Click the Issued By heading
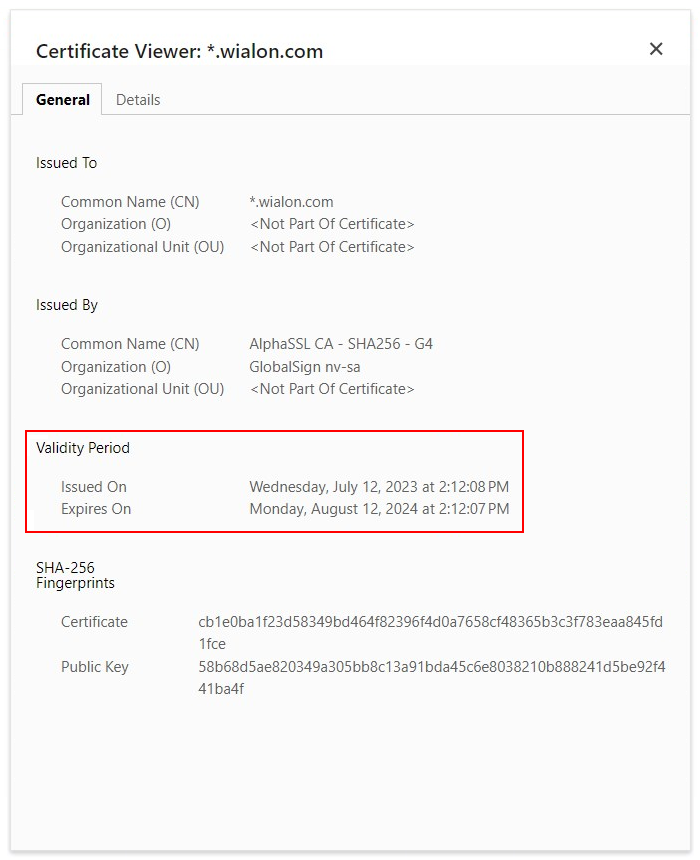This screenshot has height=860, width=700. point(67,305)
